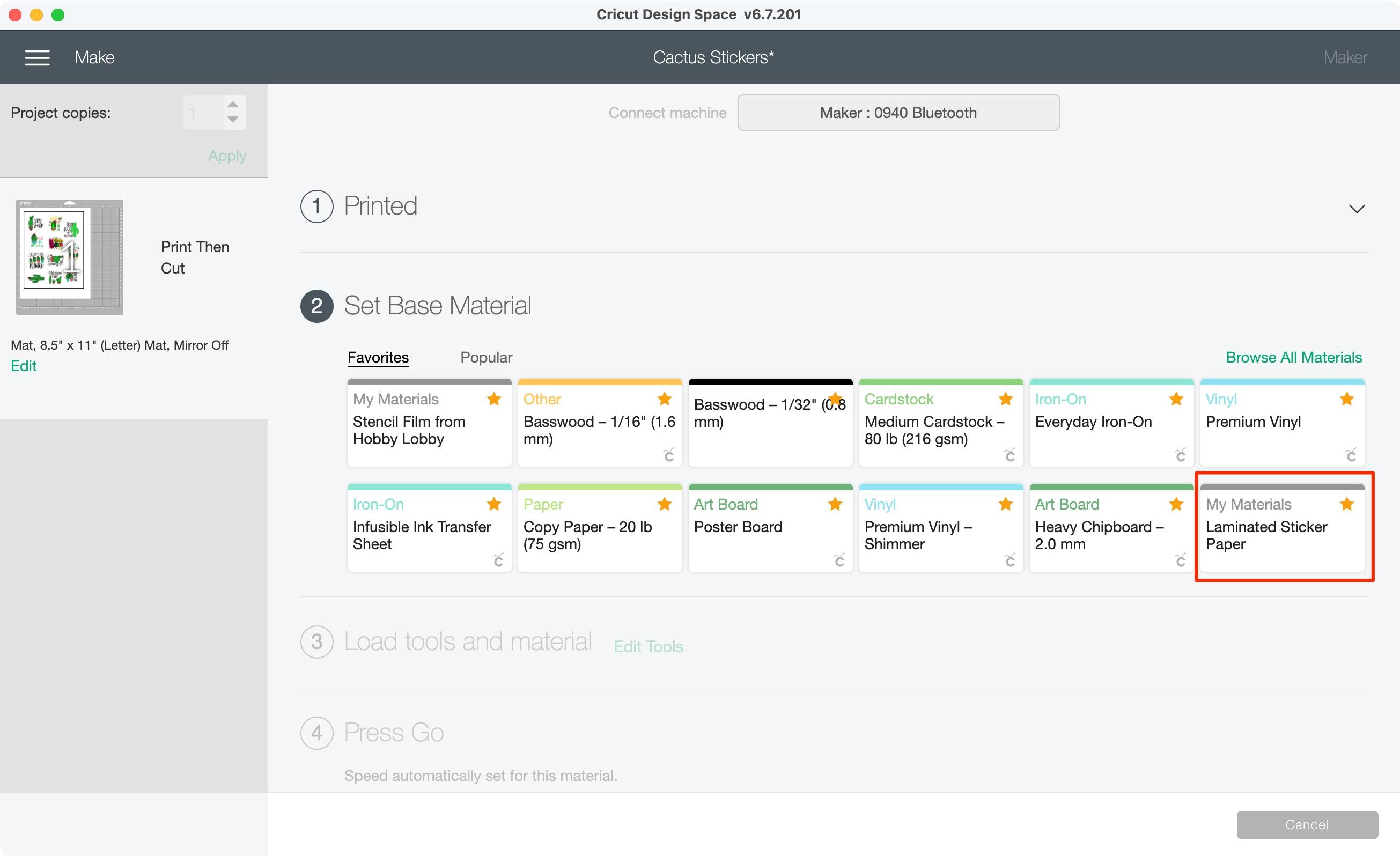Click the Print Then Cut project thumbnail
Viewport: 1400px width, 856px height.
click(69, 256)
